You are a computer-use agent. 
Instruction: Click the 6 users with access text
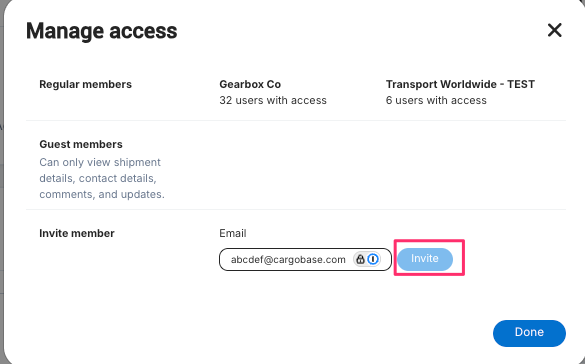[436, 100]
